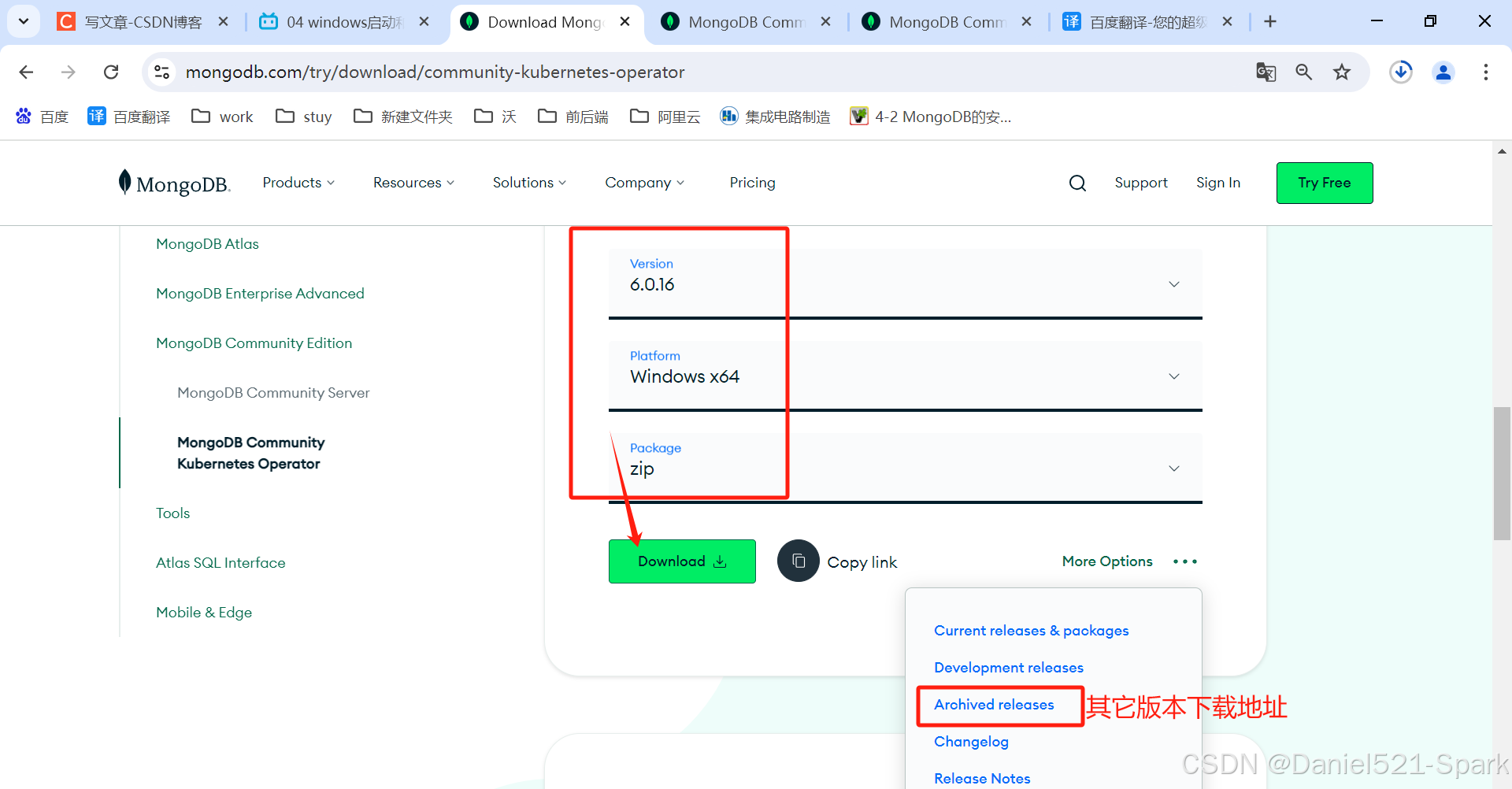Open the 前后端 bookmark folder
The image size is (1512, 789).
pyautogui.click(x=573, y=117)
